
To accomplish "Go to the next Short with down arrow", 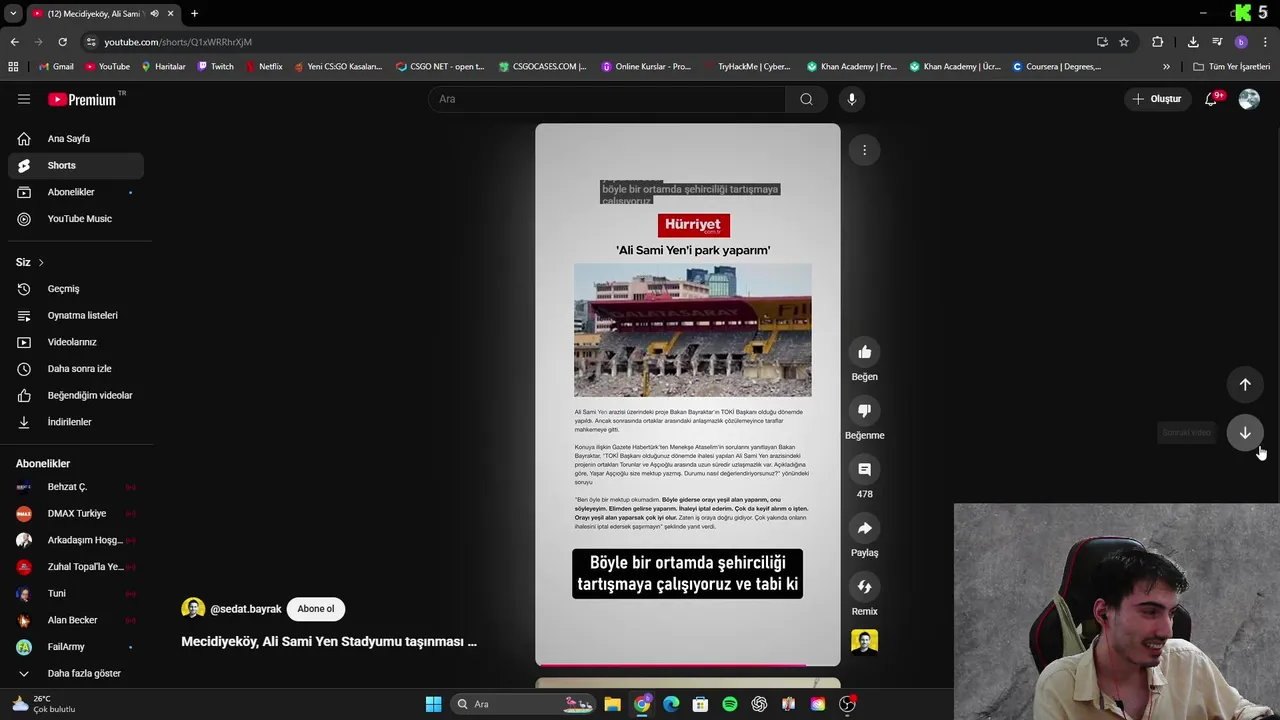I will point(1245,433).
